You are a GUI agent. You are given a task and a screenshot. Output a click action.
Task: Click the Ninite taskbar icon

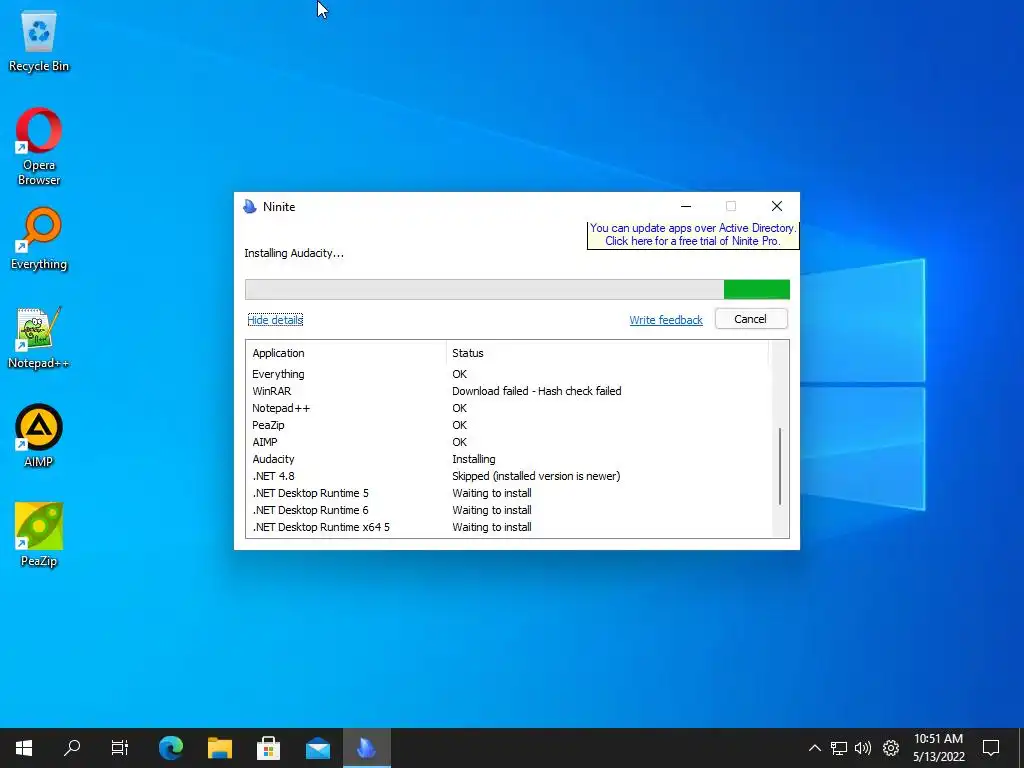pyautogui.click(x=366, y=748)
